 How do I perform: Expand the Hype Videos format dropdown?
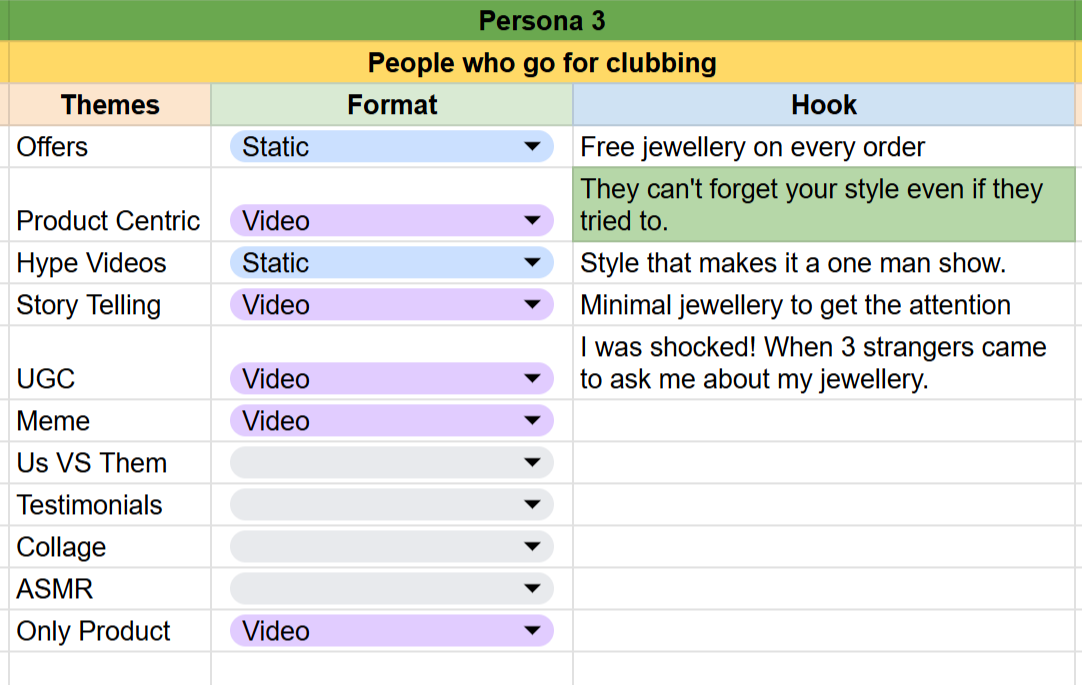tap(531, 263)
